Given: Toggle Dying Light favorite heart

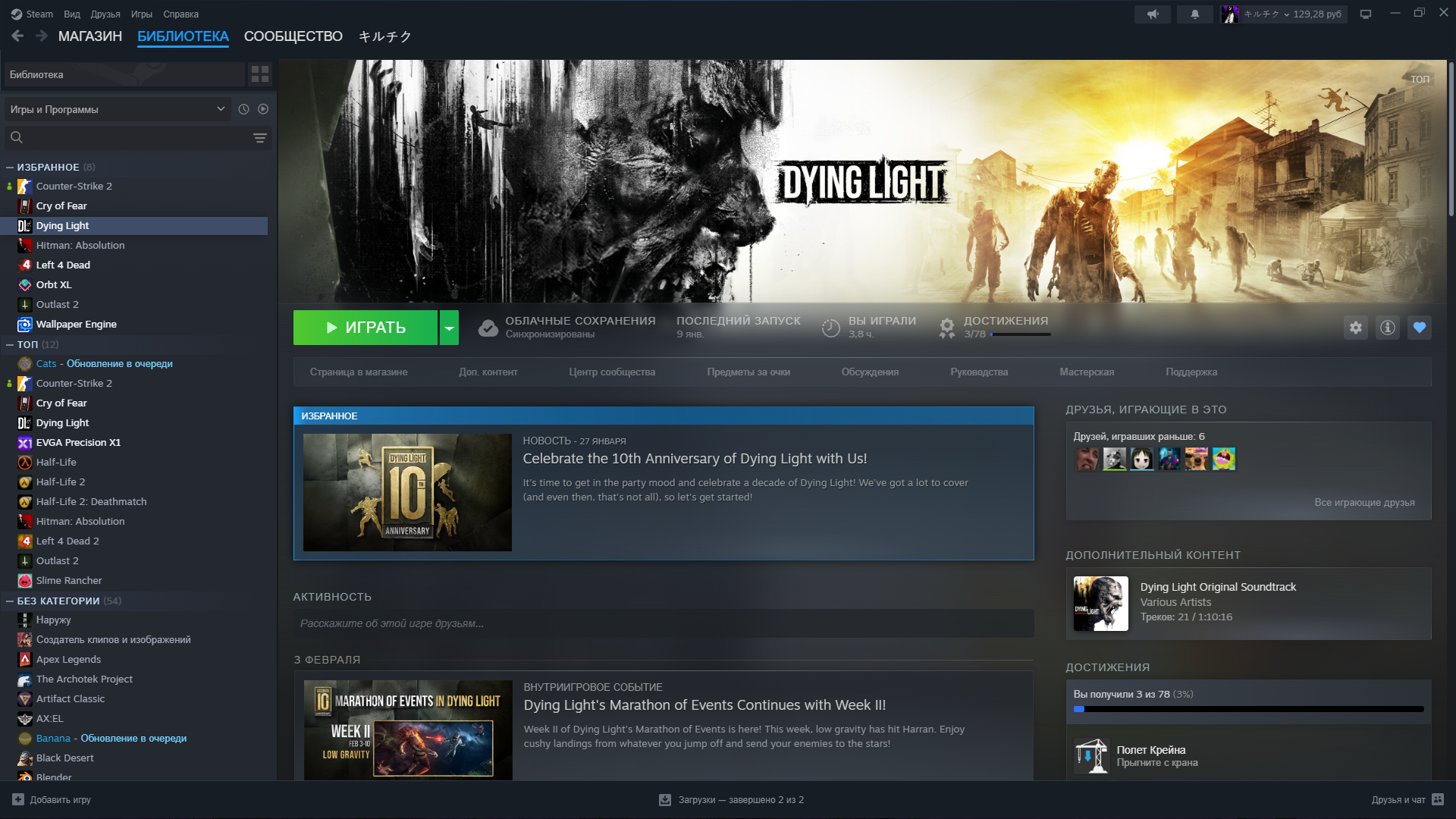Looking at the screenshot, I should (1420, 328).
